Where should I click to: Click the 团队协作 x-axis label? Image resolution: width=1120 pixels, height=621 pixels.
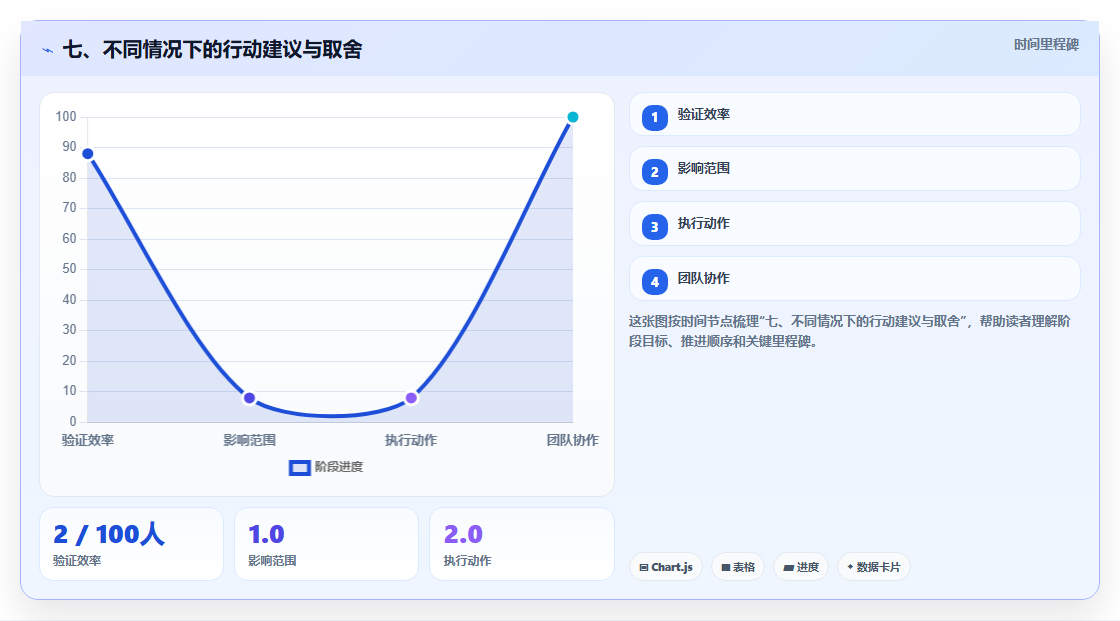(573, 440)
